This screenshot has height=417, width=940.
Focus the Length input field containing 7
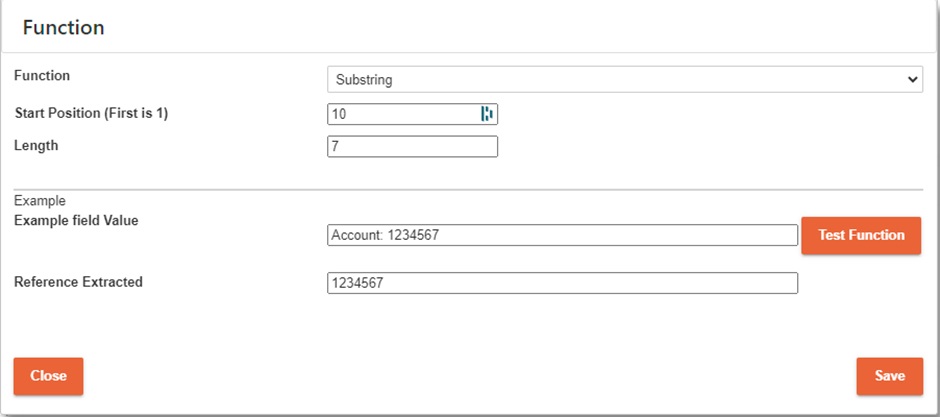coord(412,147)
